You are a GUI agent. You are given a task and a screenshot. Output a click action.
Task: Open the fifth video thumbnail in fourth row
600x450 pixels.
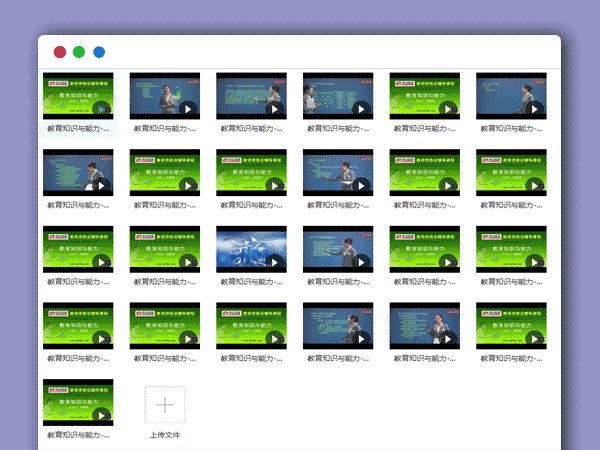(424, 325)
